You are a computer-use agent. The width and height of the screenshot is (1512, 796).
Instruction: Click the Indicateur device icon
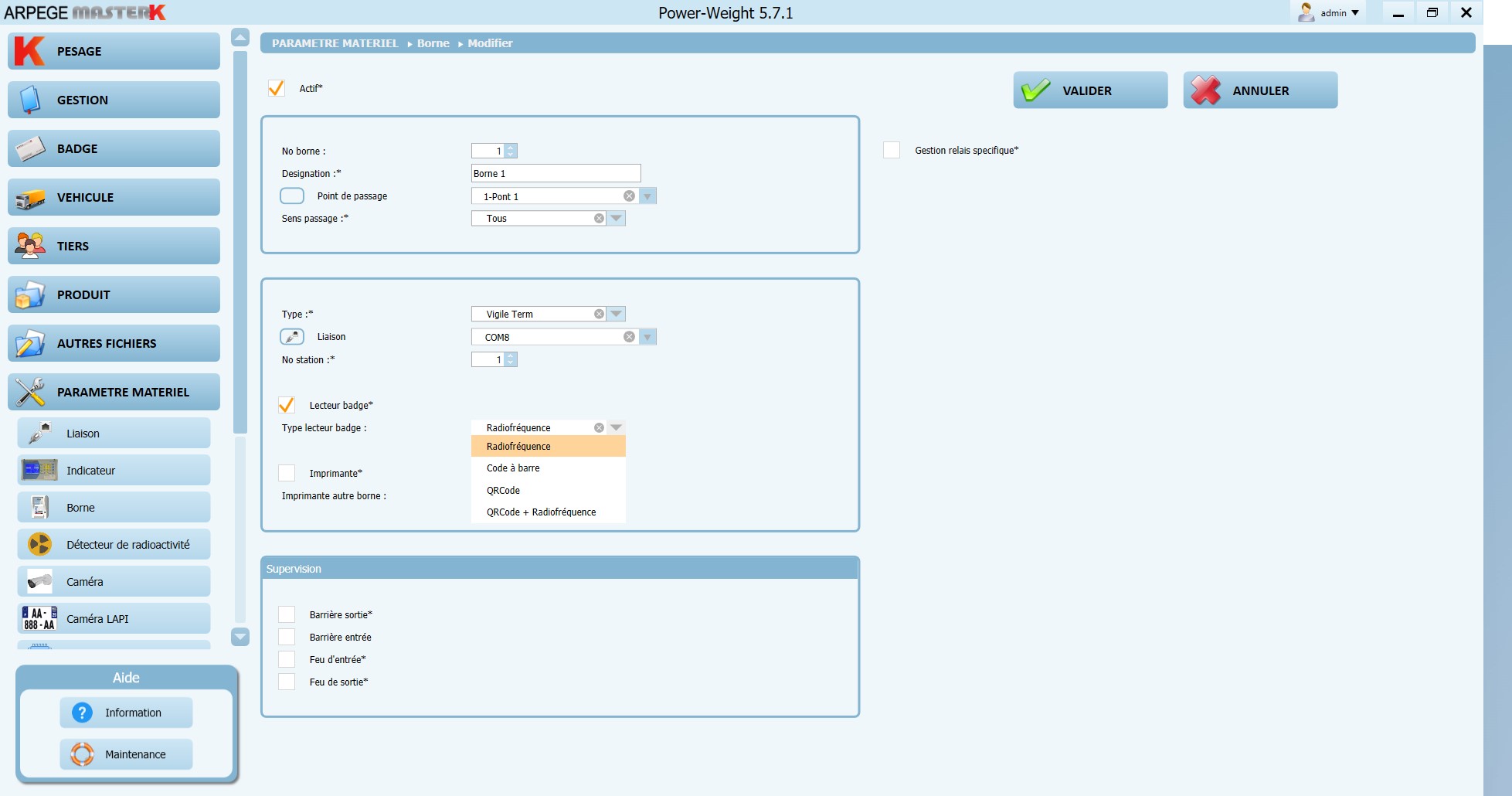point(39,471)
